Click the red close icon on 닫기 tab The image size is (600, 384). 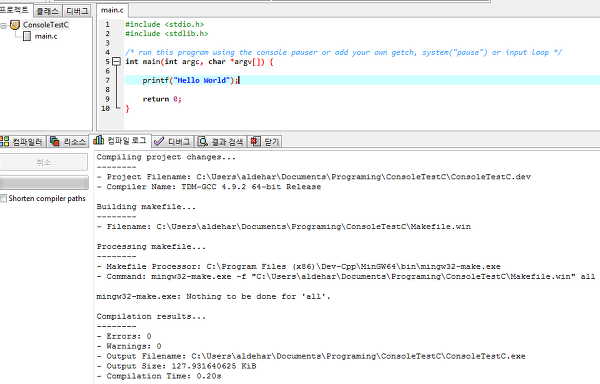(255, 141)
